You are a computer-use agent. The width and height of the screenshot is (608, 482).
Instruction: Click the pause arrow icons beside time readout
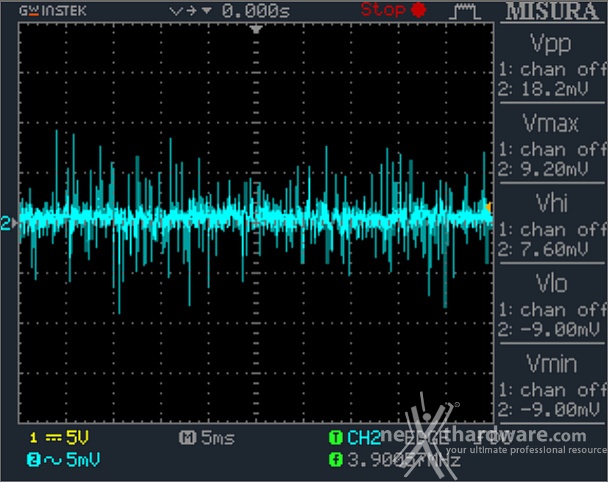coord(190,11)
